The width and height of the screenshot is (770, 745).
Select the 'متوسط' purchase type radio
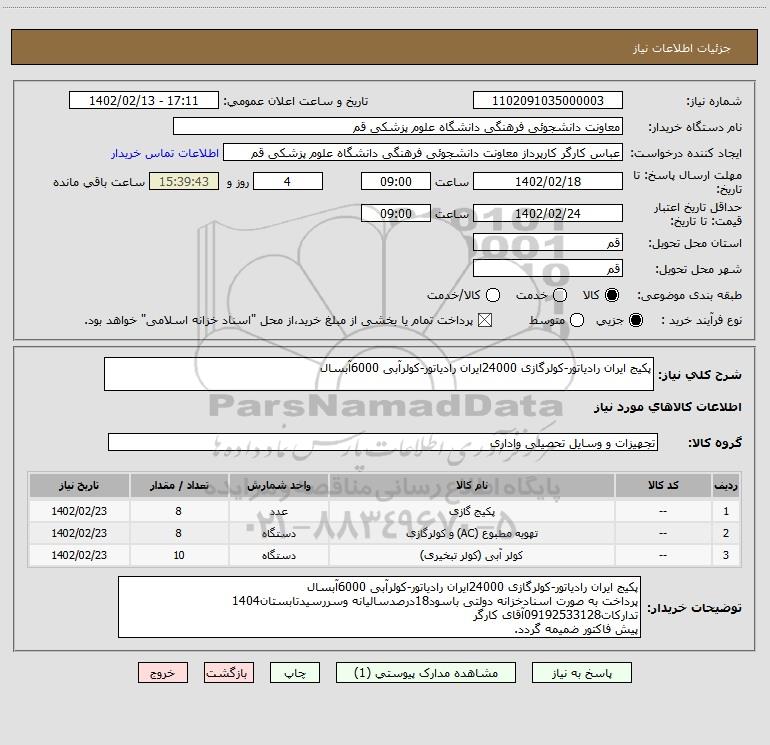click(x=577, y=321)
